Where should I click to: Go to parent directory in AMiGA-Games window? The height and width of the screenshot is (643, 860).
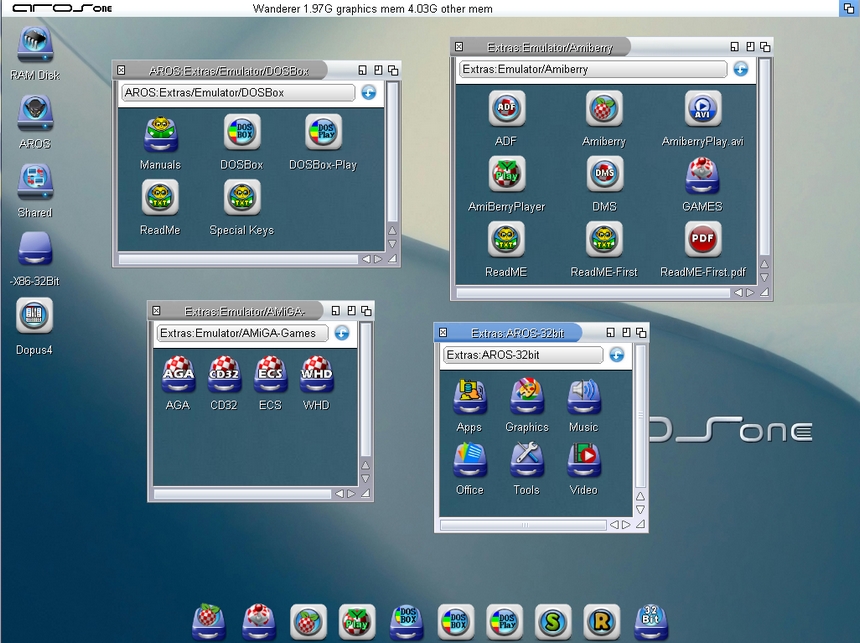[x=342, y=333]
